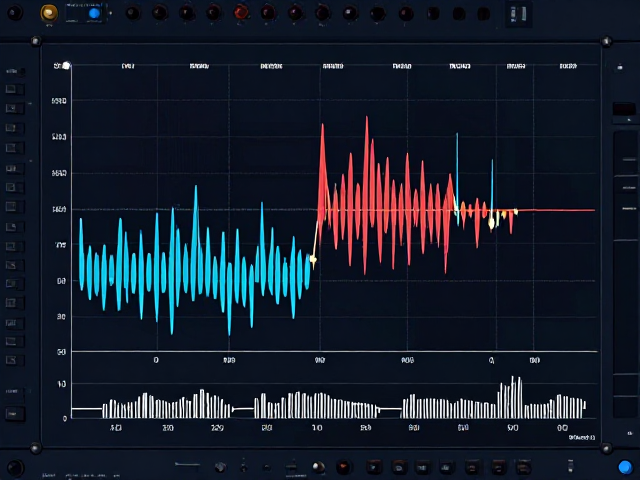Expand the bottom button in left sidebar
This screenshot has height=480, width=640.
(15, 414)
